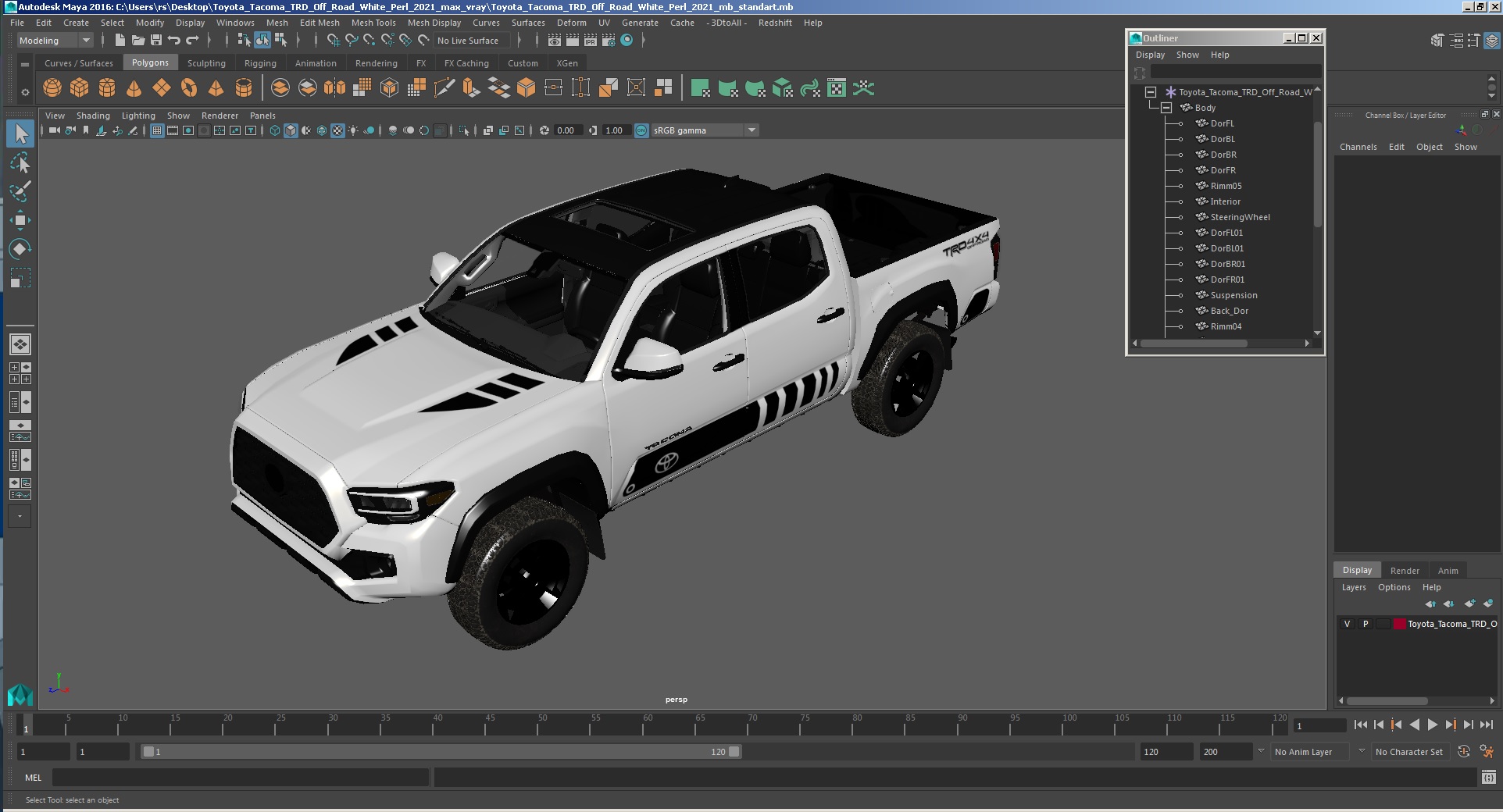This screenshot has height=812, width=1503.
Task: Click the time range slider bar
Action: coord(441,752)
